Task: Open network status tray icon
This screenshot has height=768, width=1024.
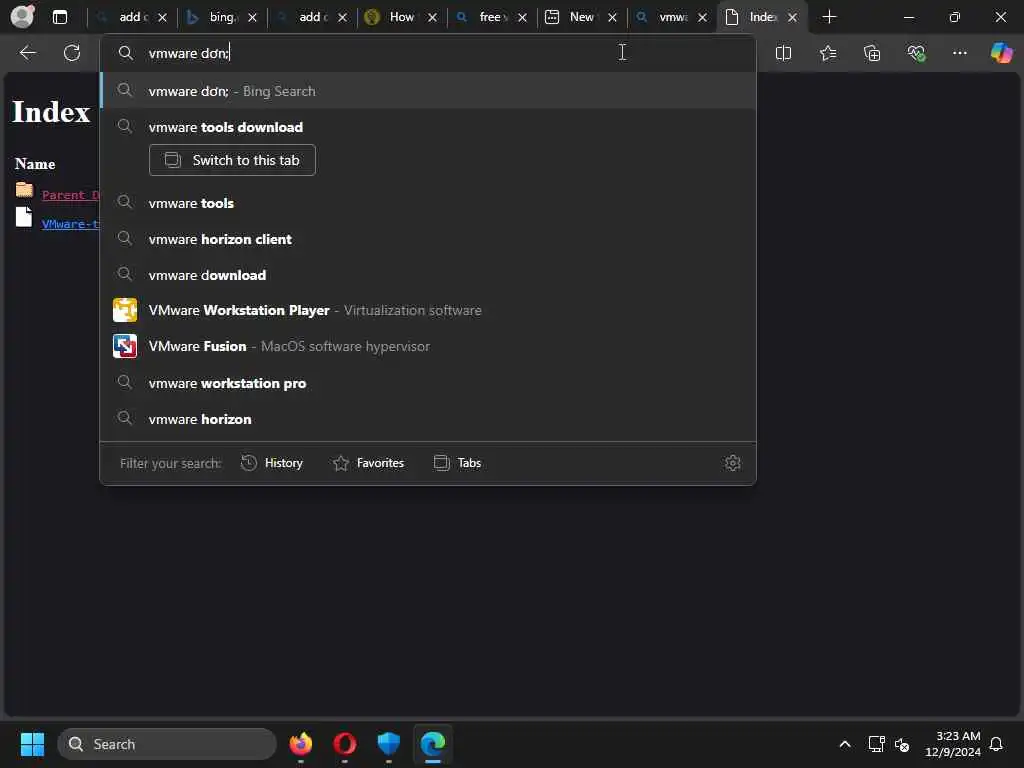Action: pos(876,744)
